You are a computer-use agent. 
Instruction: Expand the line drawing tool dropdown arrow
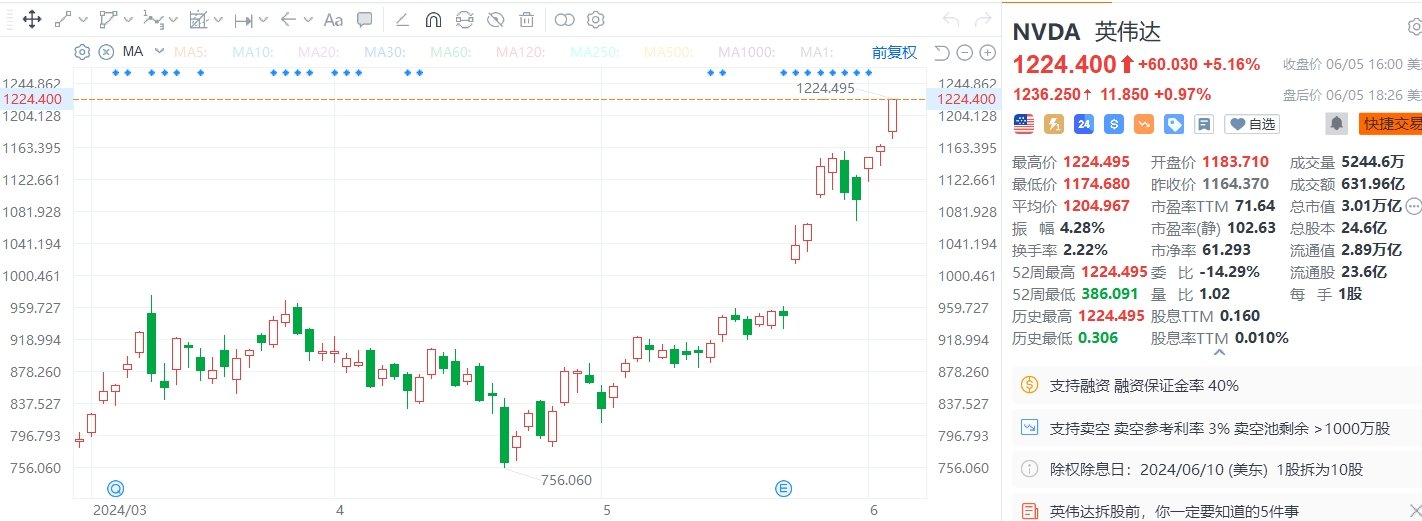[82, 19]
